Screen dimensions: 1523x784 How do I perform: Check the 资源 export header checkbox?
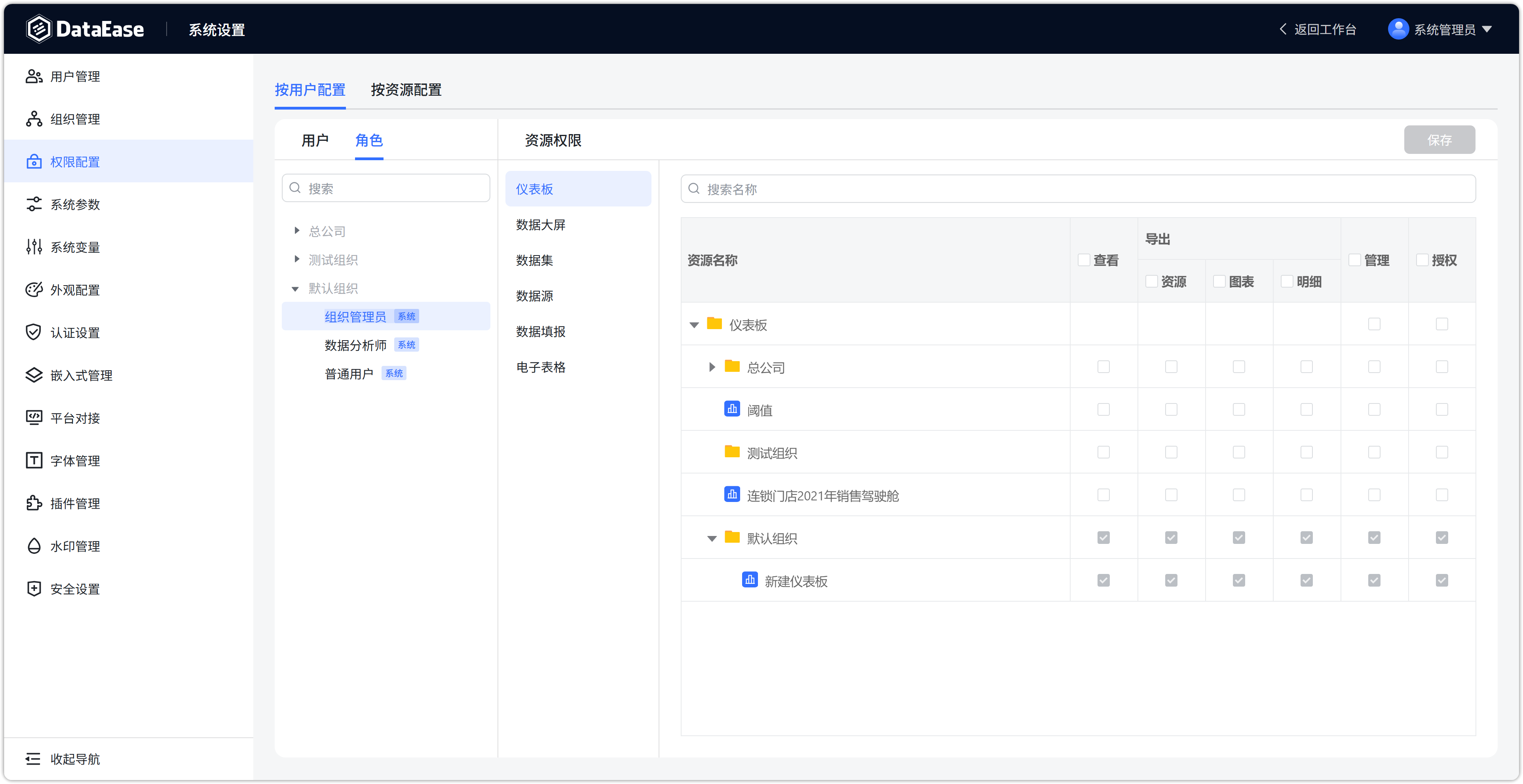coord(1152,281)
